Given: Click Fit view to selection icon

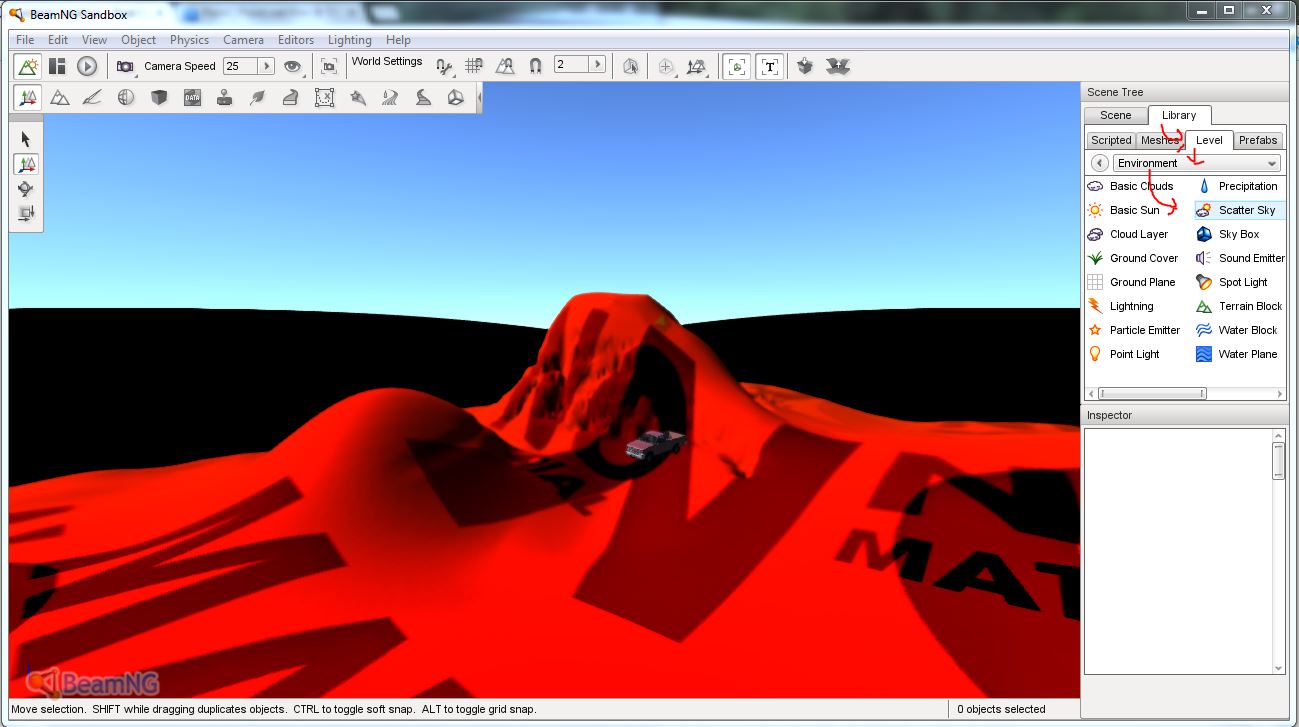Looking at the screenshot, I should 329,66.
